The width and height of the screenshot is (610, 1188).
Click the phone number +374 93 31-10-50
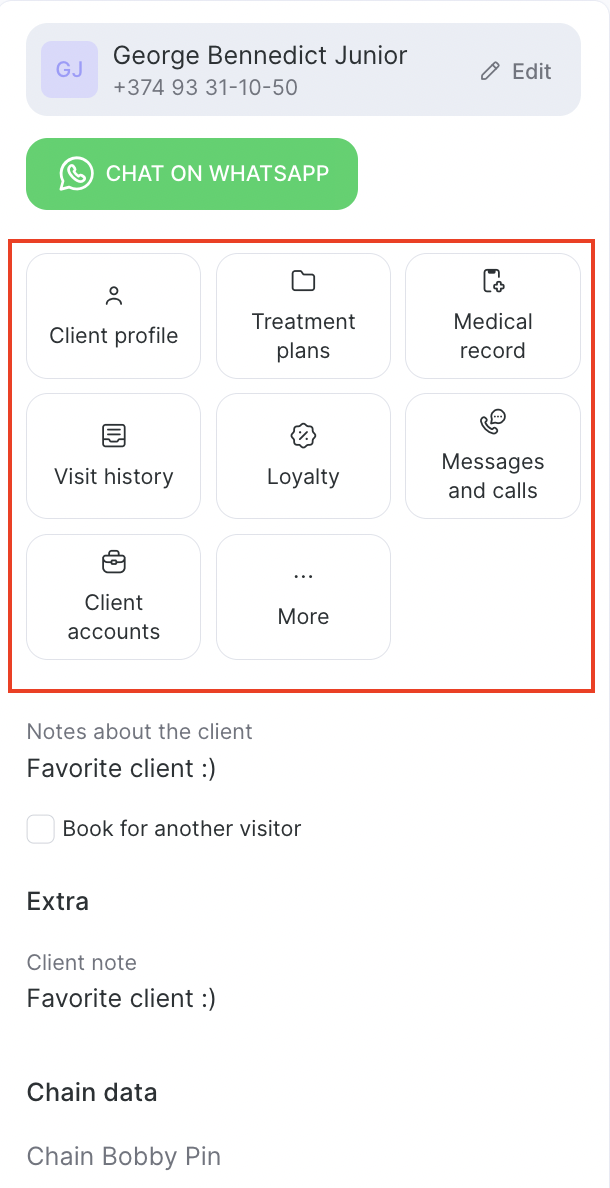click(x=205, y=87)
